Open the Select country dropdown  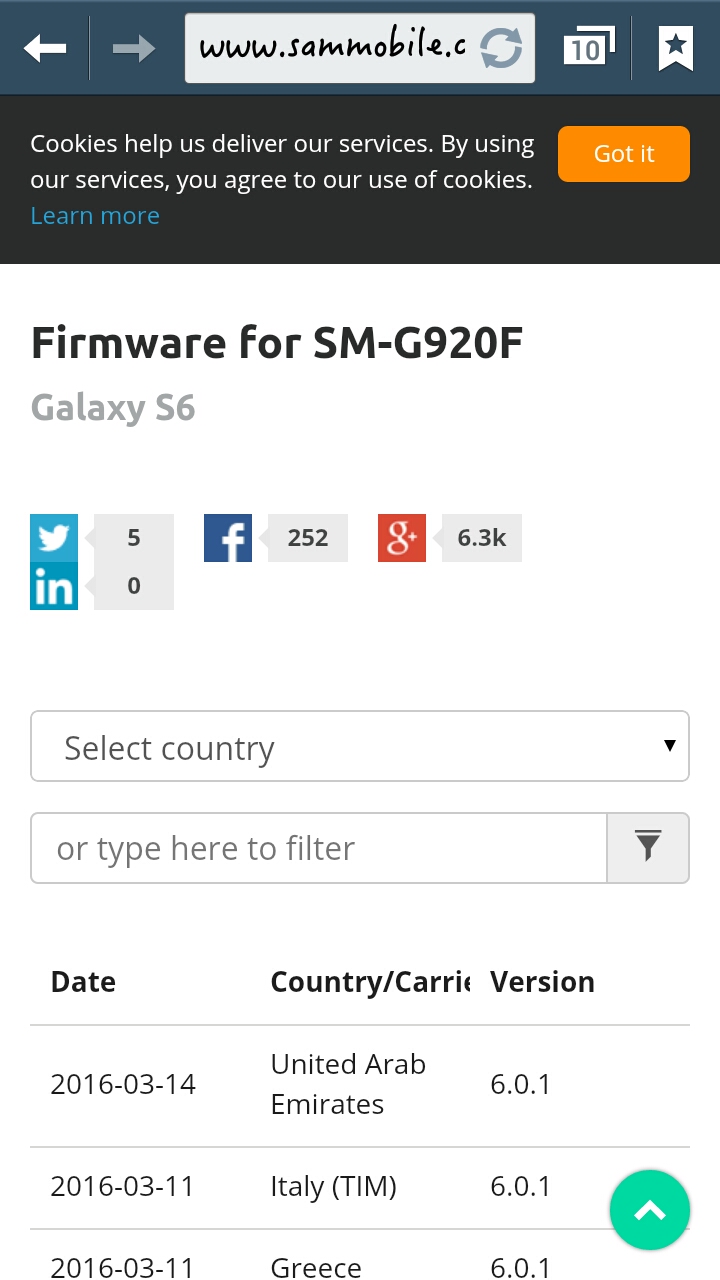point(360,746)
